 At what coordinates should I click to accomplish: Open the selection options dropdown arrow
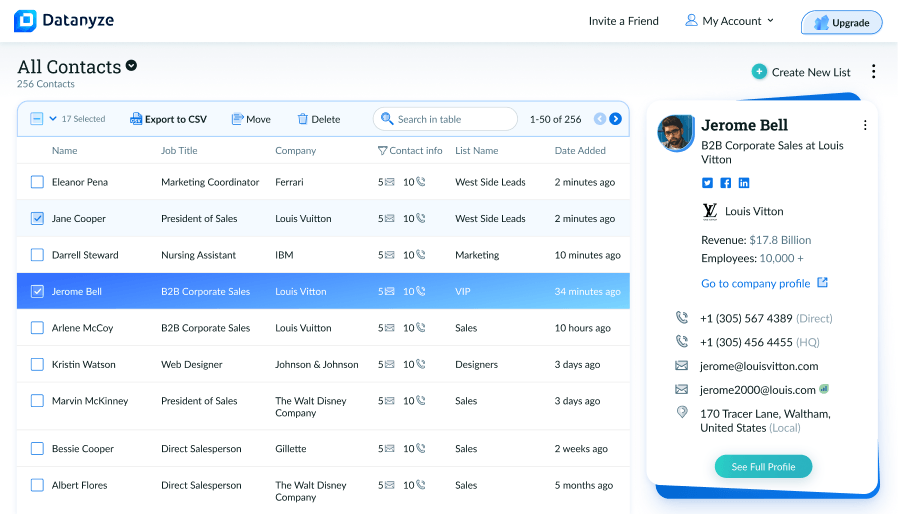(53, 119)
